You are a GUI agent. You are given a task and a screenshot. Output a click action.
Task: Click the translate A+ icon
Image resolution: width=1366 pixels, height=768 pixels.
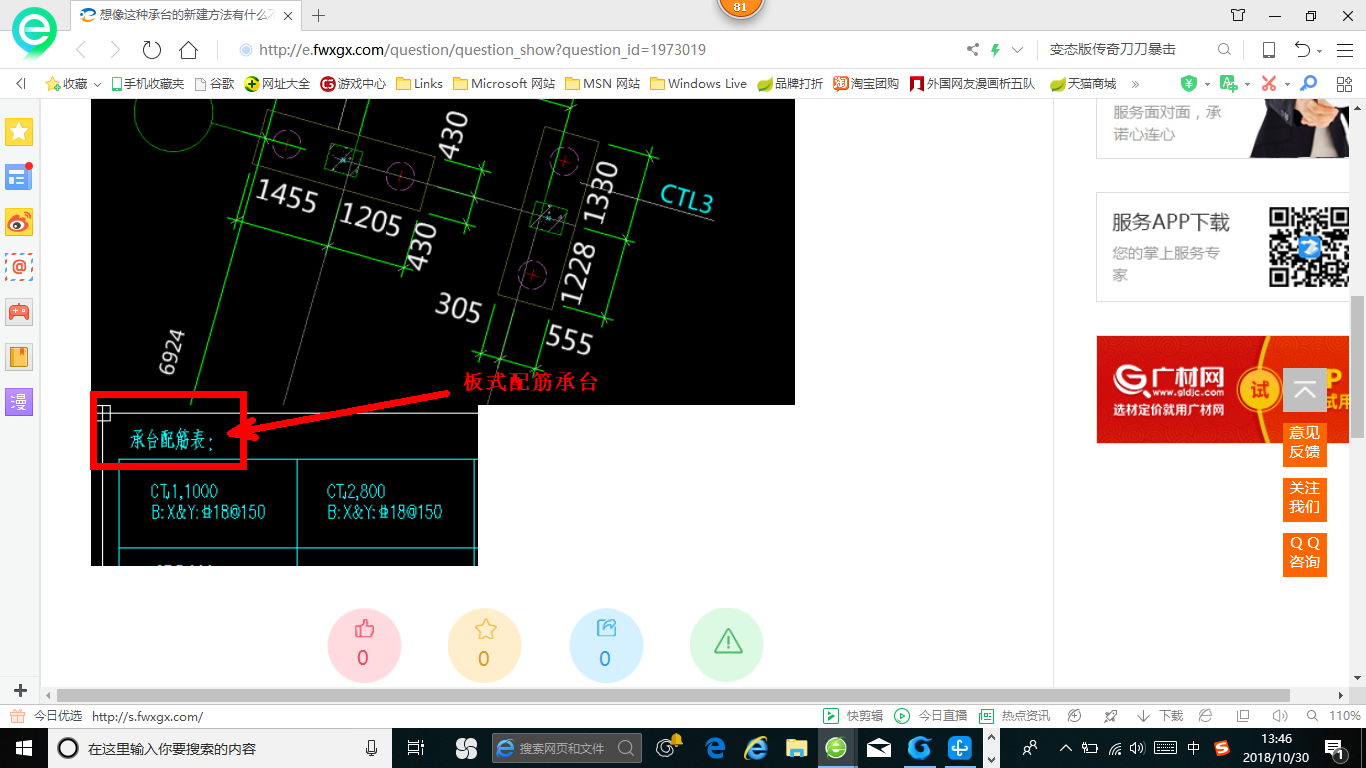pos(1229,84)
